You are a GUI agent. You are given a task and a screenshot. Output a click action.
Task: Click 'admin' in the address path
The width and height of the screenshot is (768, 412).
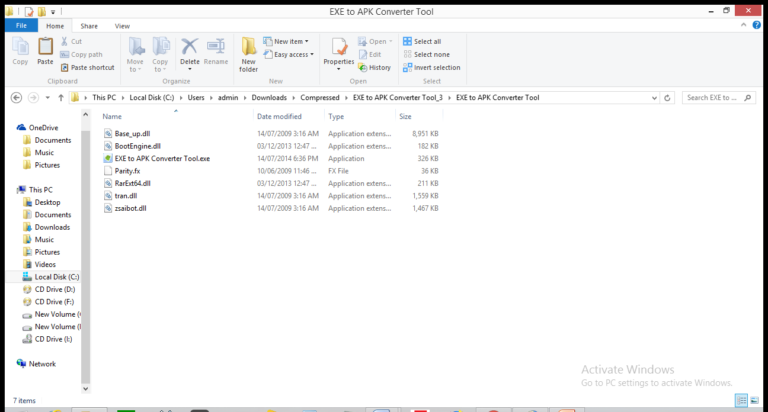228,97
